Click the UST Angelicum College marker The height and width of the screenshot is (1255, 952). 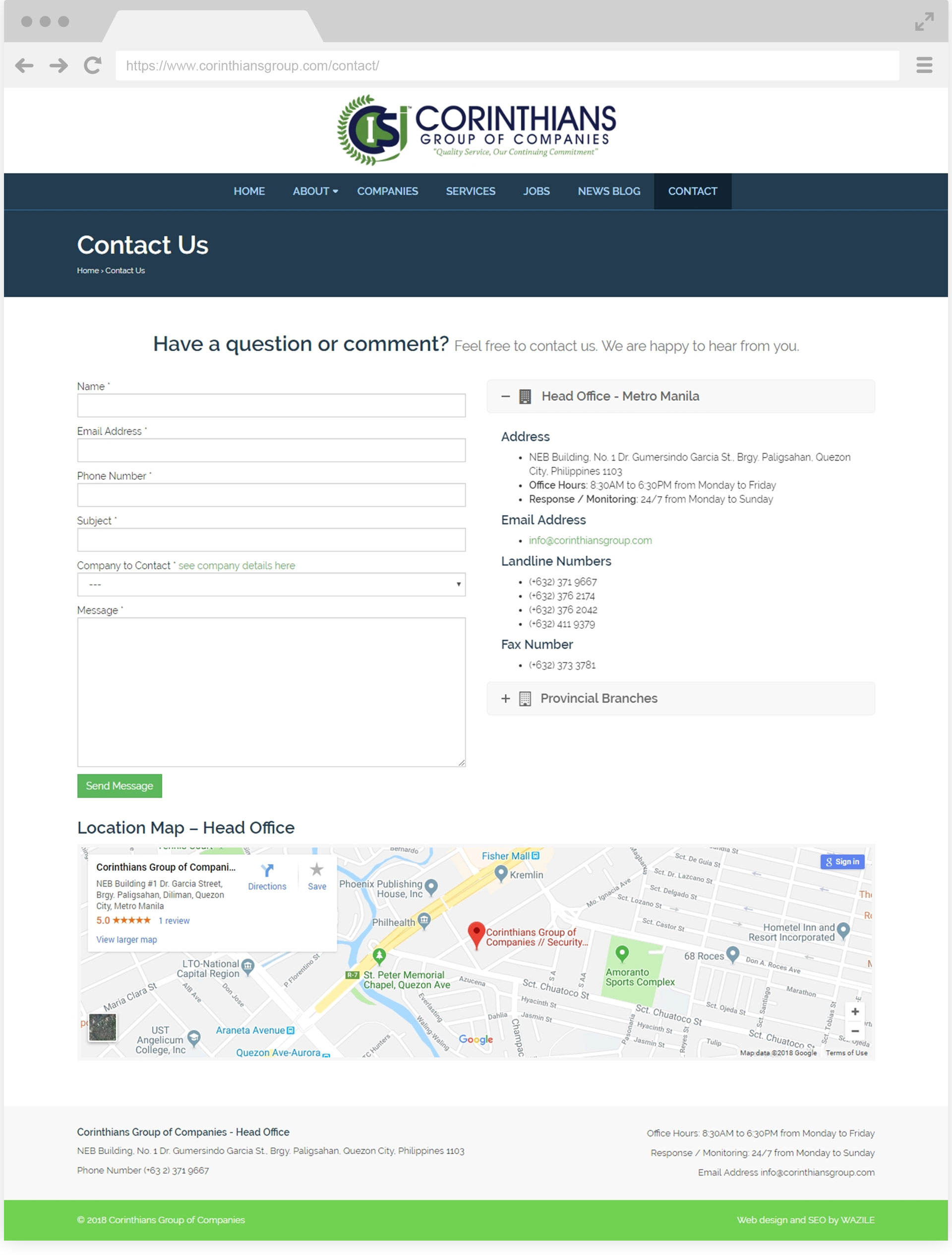193,1038
